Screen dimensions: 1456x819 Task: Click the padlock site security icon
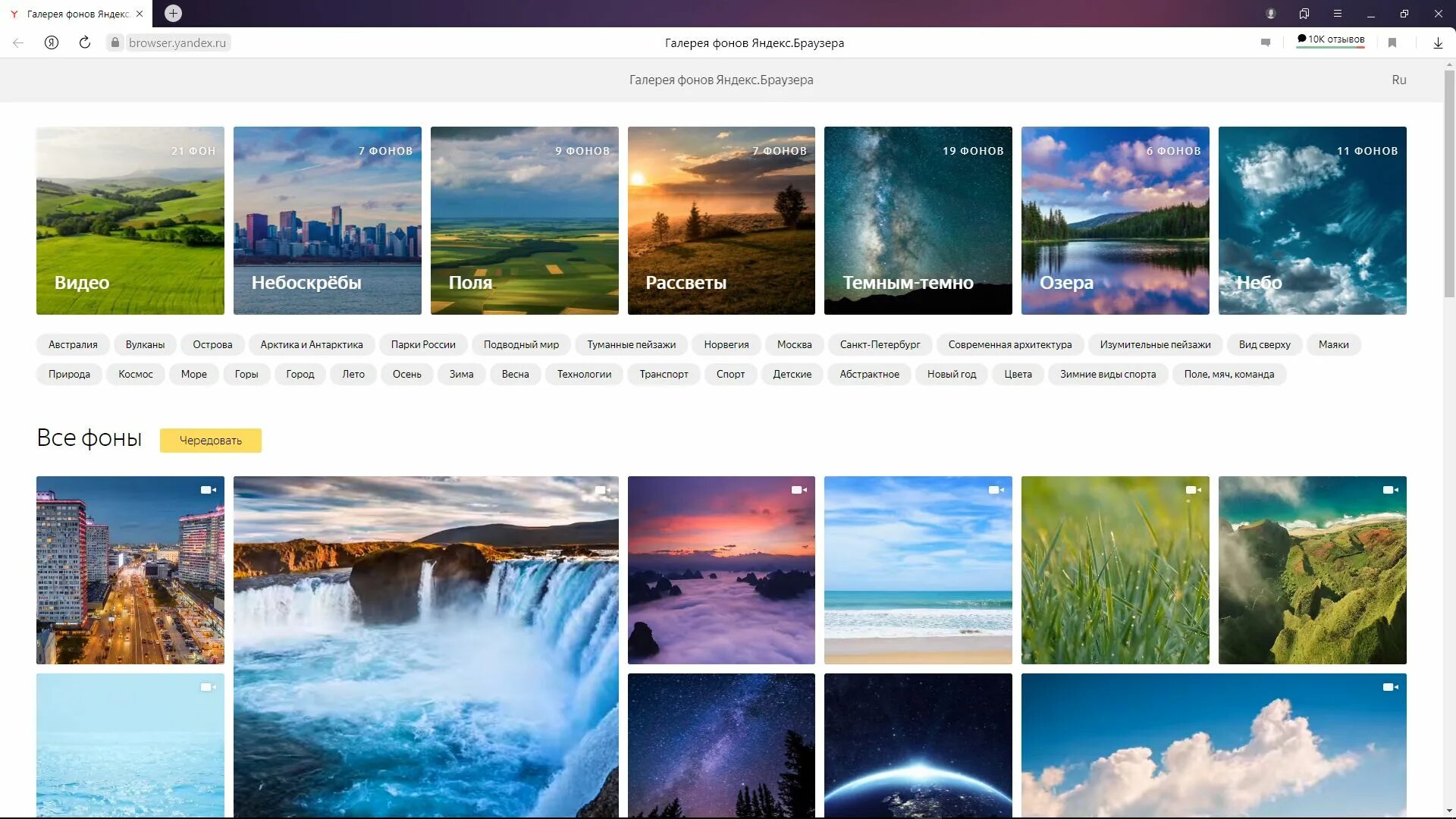pos(115,42)
